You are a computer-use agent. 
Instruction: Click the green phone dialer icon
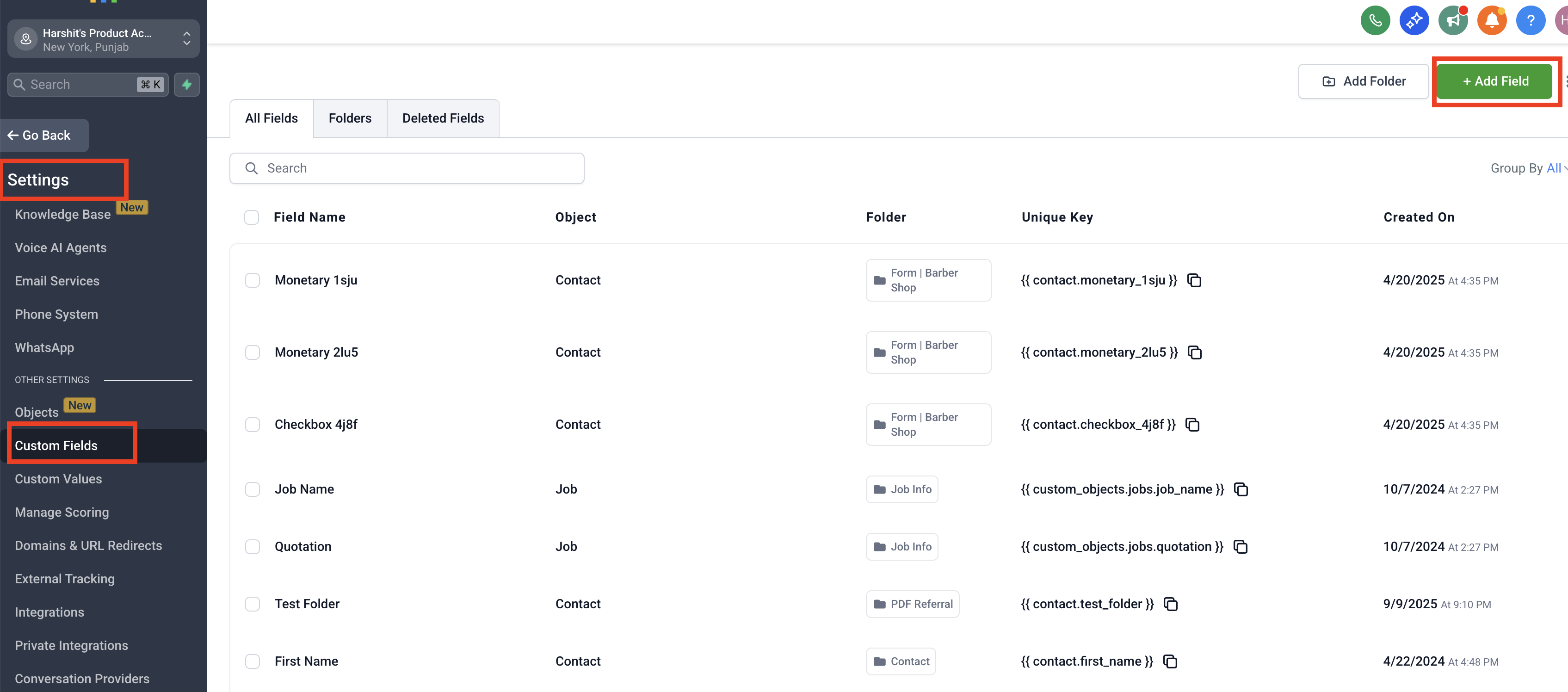[x=1375, y=21]
